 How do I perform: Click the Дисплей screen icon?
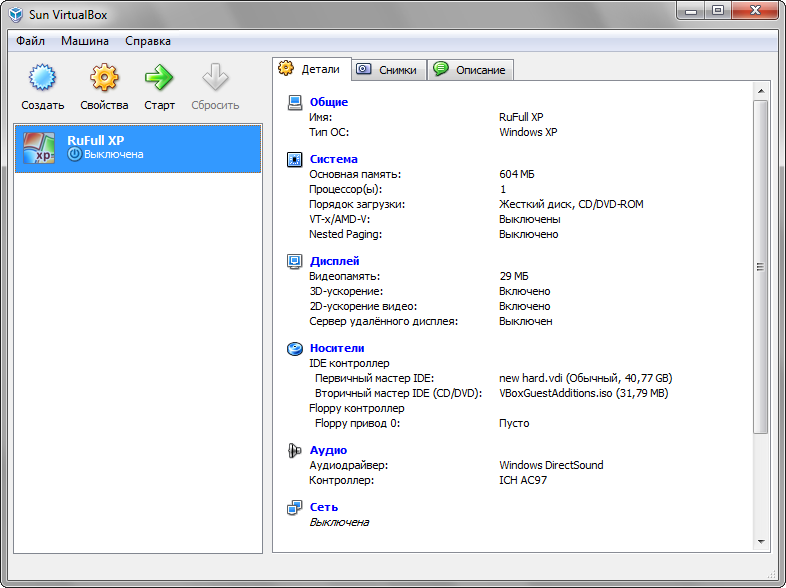[x=295, y=261]
